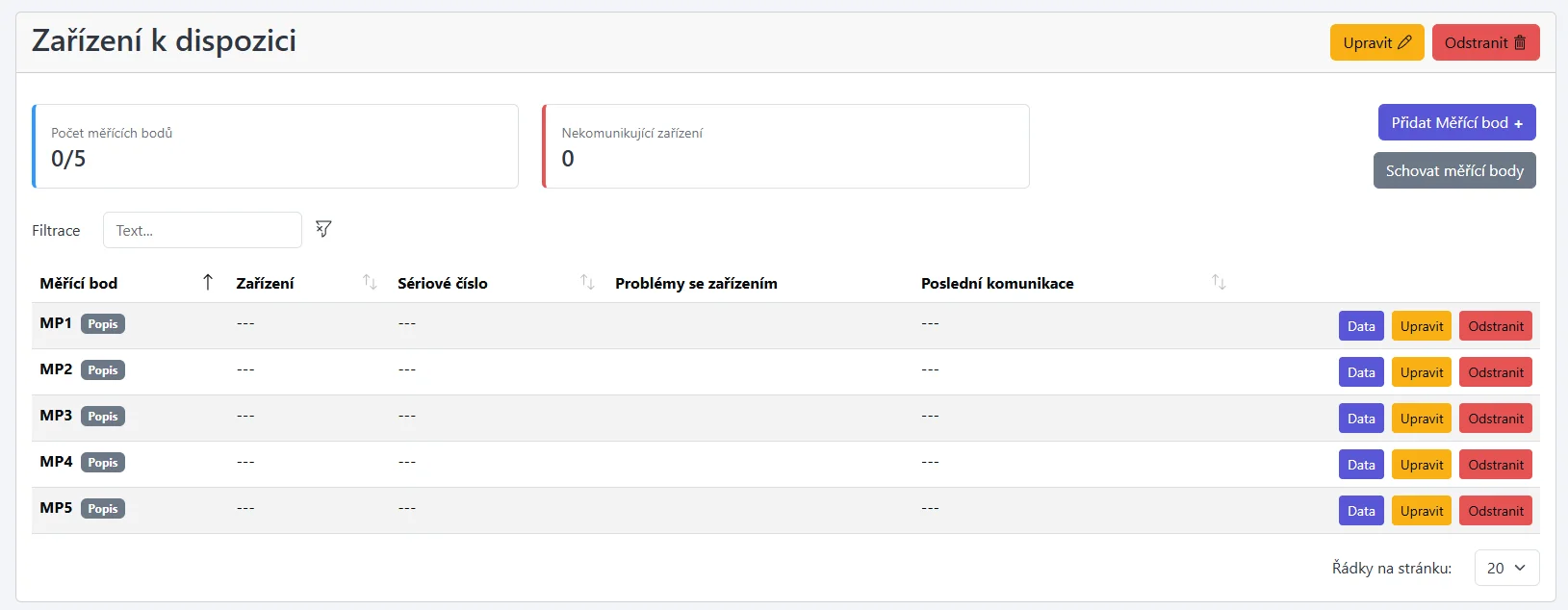Screen dimensions: 1568x610
Task: Open rows per page dropdown
Action: click(x=1506, y=568)
